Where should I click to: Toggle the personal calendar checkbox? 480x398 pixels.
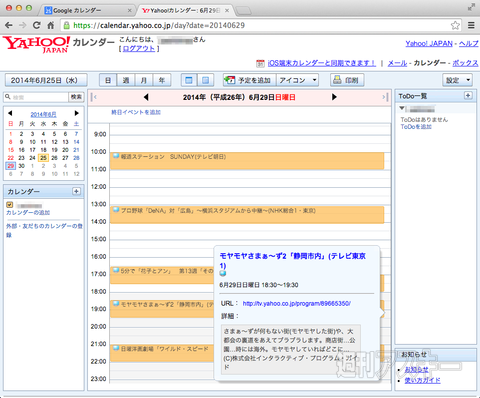[x=9, y=205]
